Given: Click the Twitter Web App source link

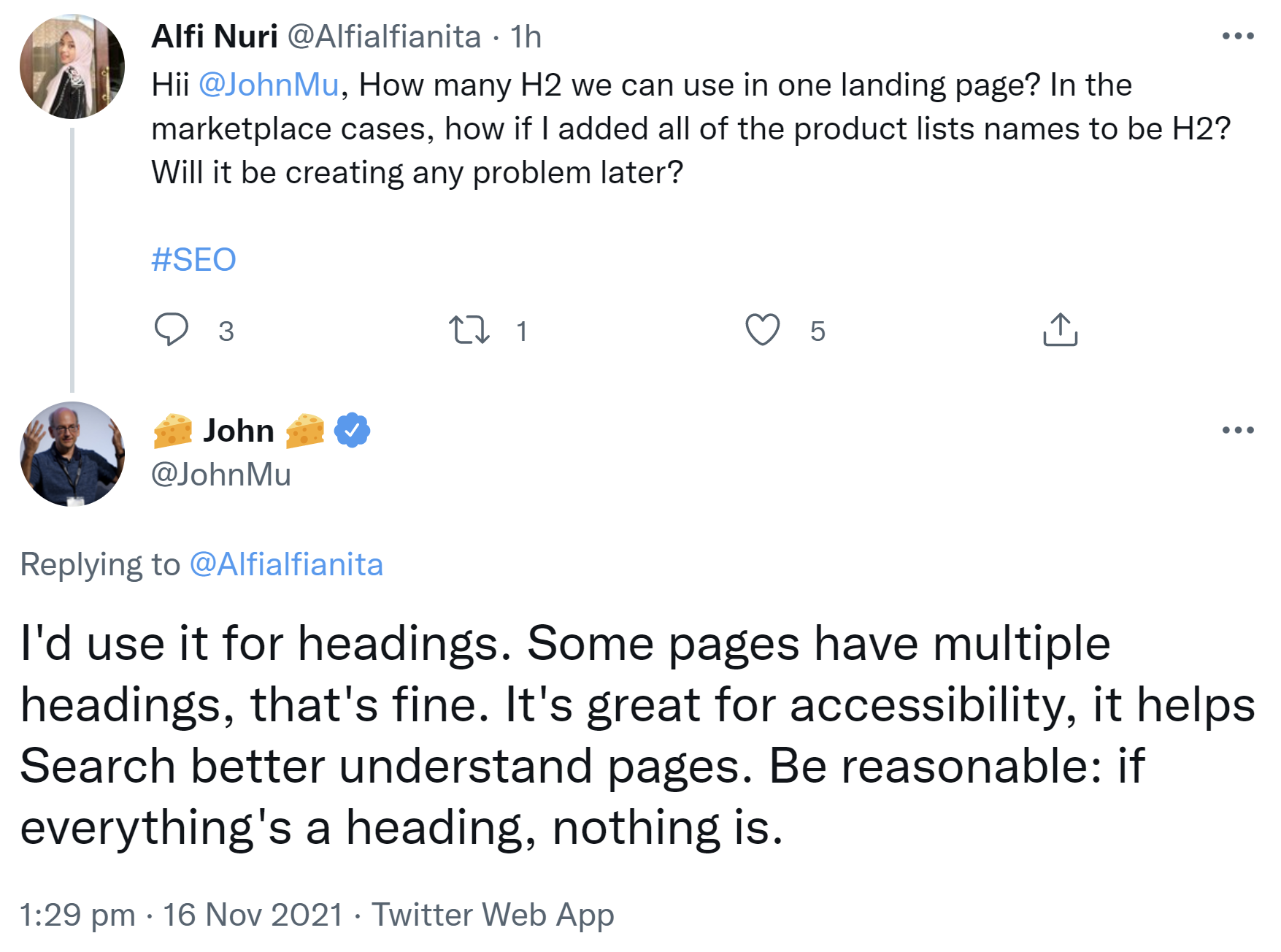Looking at the screenshot, I should (493, 915).
